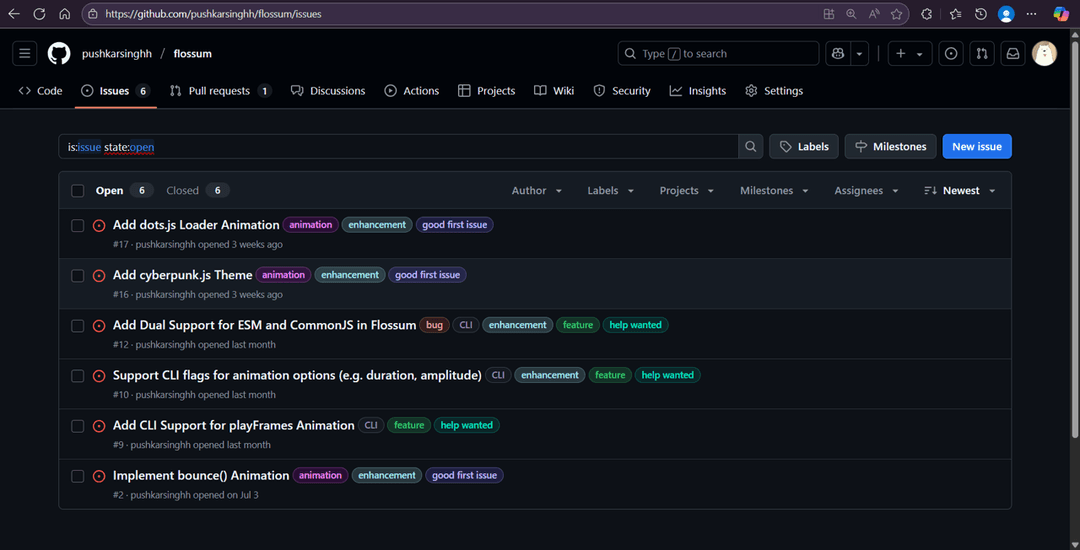The height and width of the screenshot is (550, 1080).
Task: Click the site padlock icon in address bar
Action: click(93, 14)
